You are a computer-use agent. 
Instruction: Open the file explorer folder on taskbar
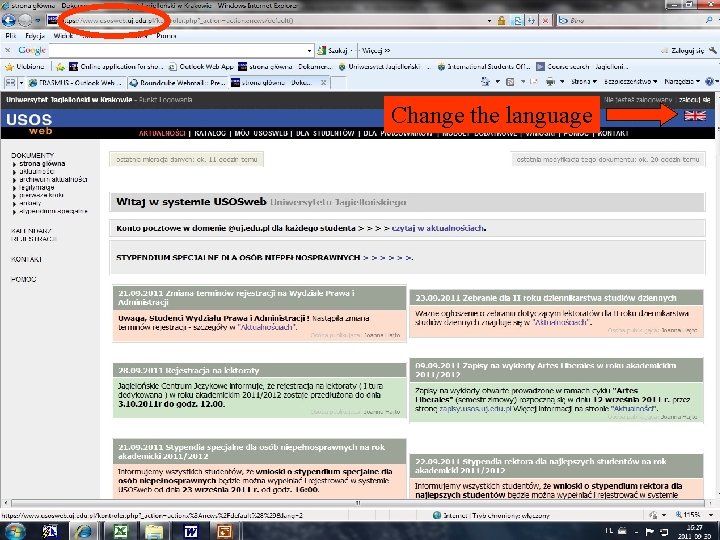pos(154,531)
